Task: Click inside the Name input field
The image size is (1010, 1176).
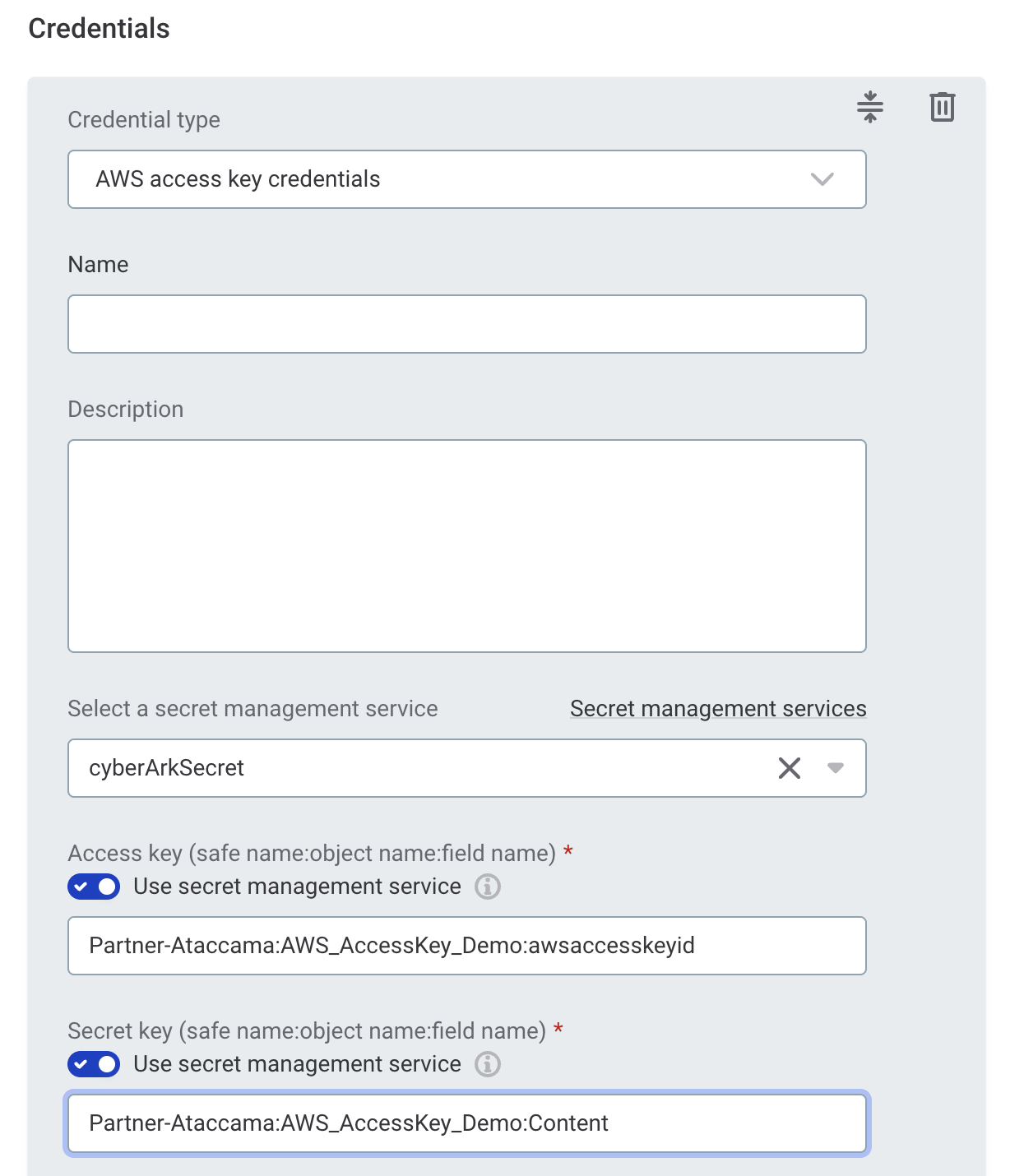Action: [x=466, y=323]
